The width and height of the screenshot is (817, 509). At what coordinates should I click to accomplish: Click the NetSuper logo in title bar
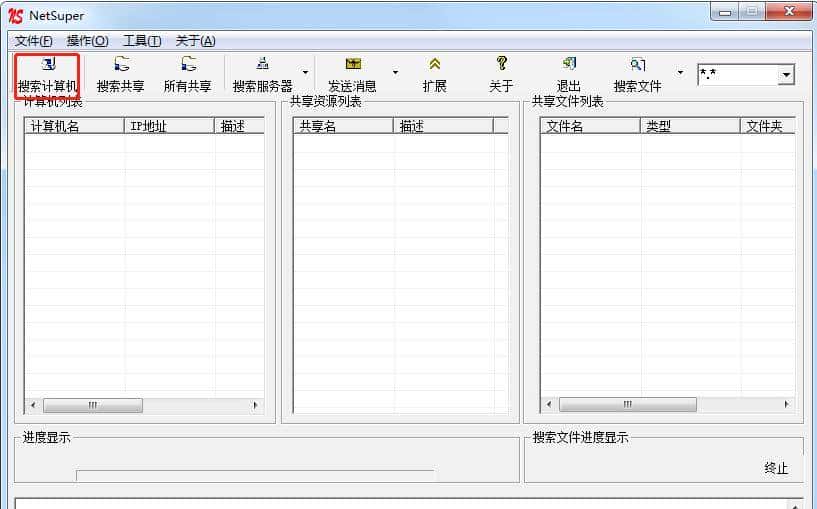click(15, 16)
